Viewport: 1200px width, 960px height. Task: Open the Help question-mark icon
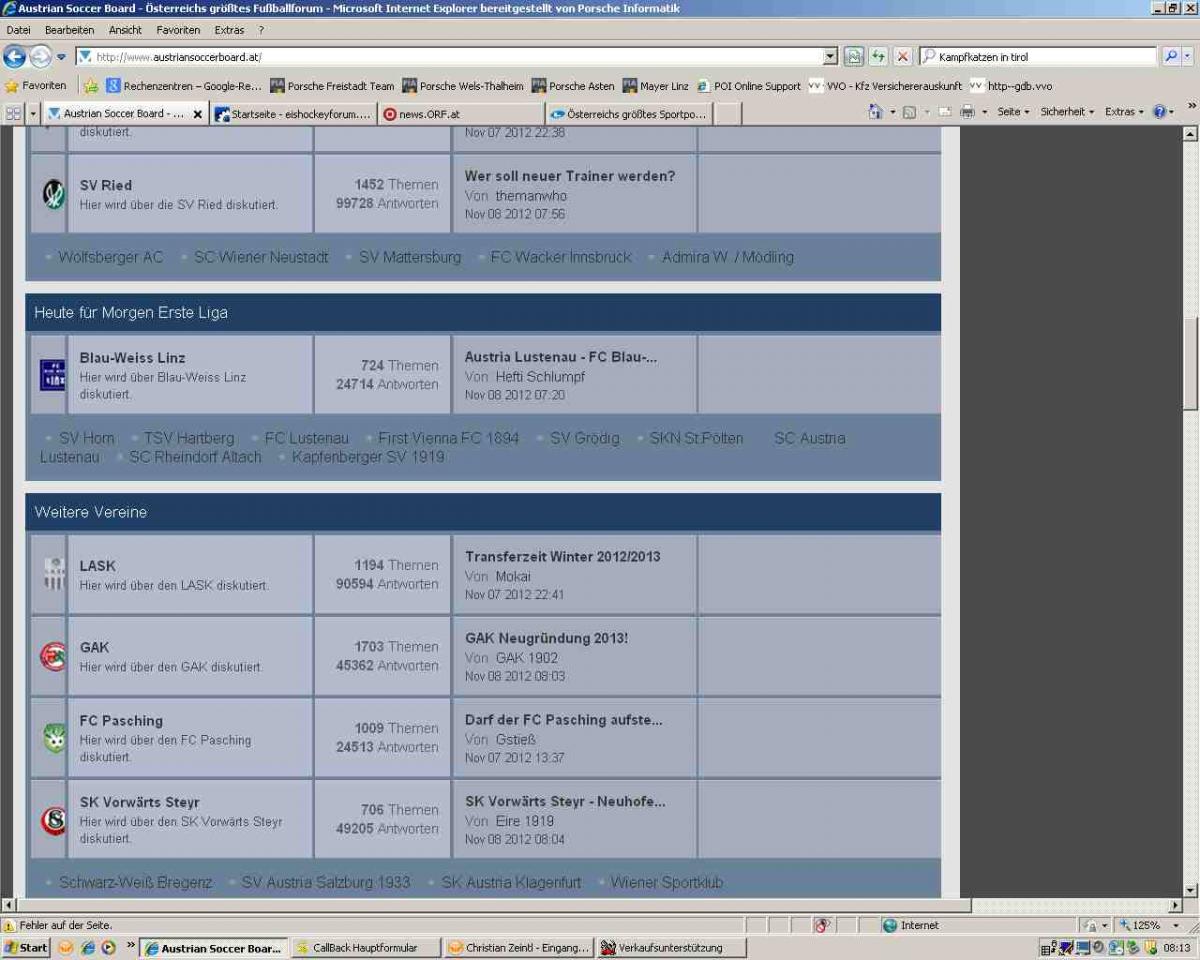pyautogui.click(x=1160, y=112)
